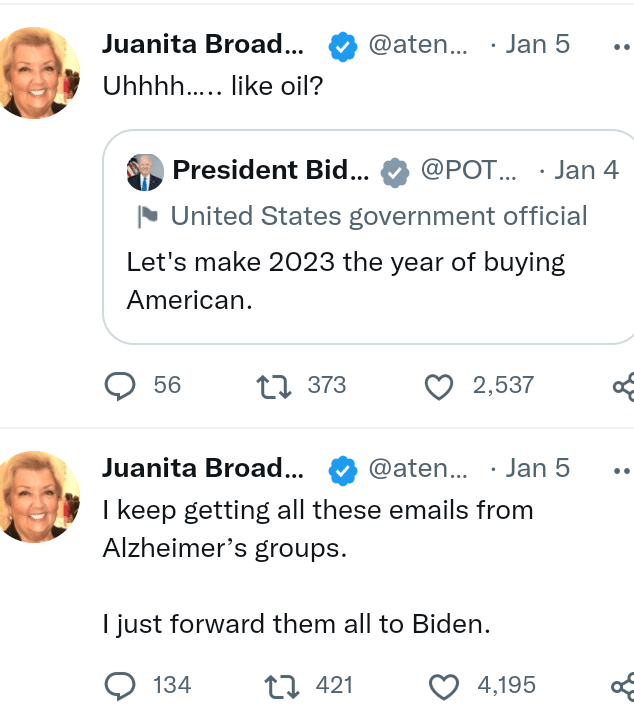Open Juanita's profile picture on first tweet
The width and height of the screenshot is (634, 724).
[40, 72]
